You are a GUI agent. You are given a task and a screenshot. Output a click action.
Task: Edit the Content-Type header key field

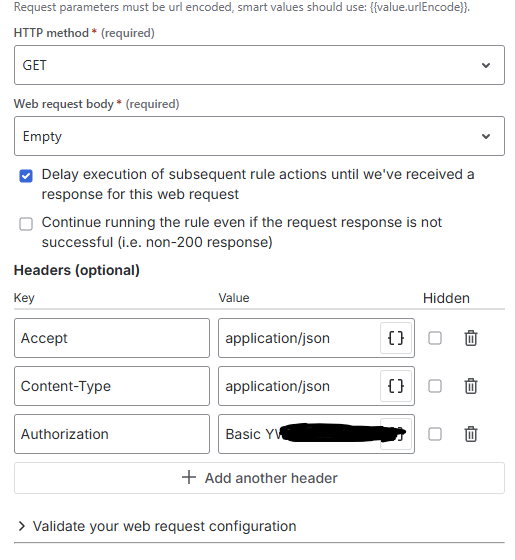point(112,386)
